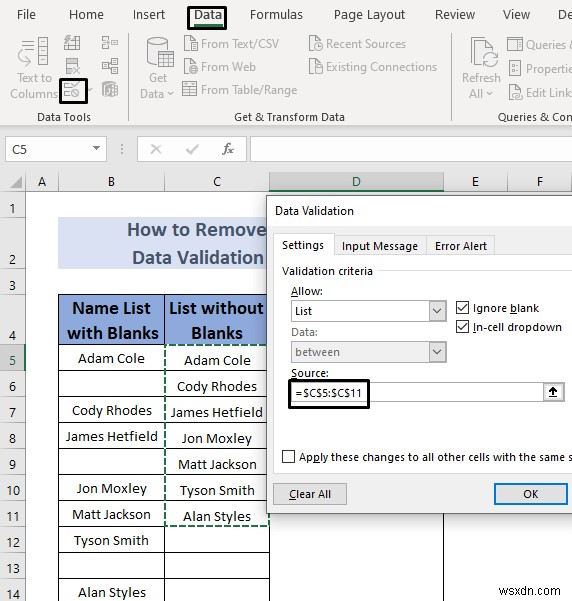Click Refresh All icon
The image size is (572, 601).
coord(484,52)
